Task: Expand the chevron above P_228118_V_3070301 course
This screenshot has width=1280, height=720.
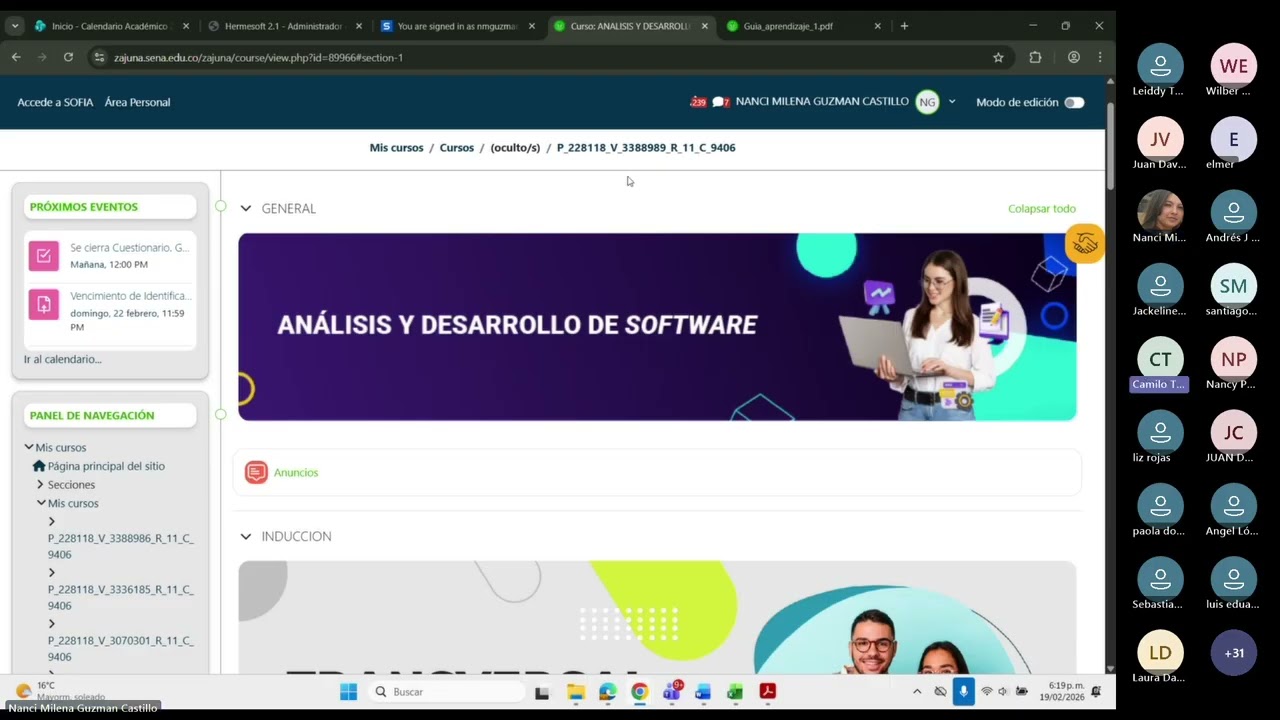Action: click(52, 624)
